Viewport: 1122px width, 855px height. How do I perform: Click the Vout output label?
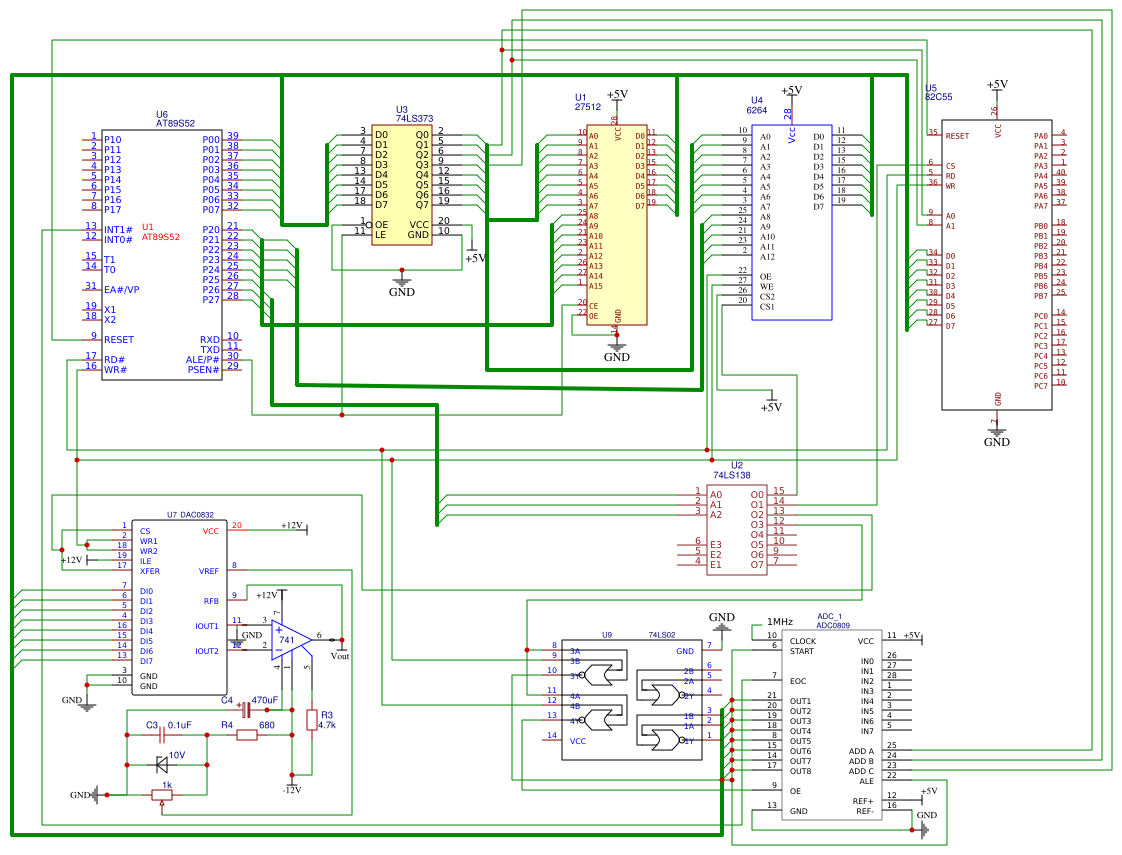340,656
